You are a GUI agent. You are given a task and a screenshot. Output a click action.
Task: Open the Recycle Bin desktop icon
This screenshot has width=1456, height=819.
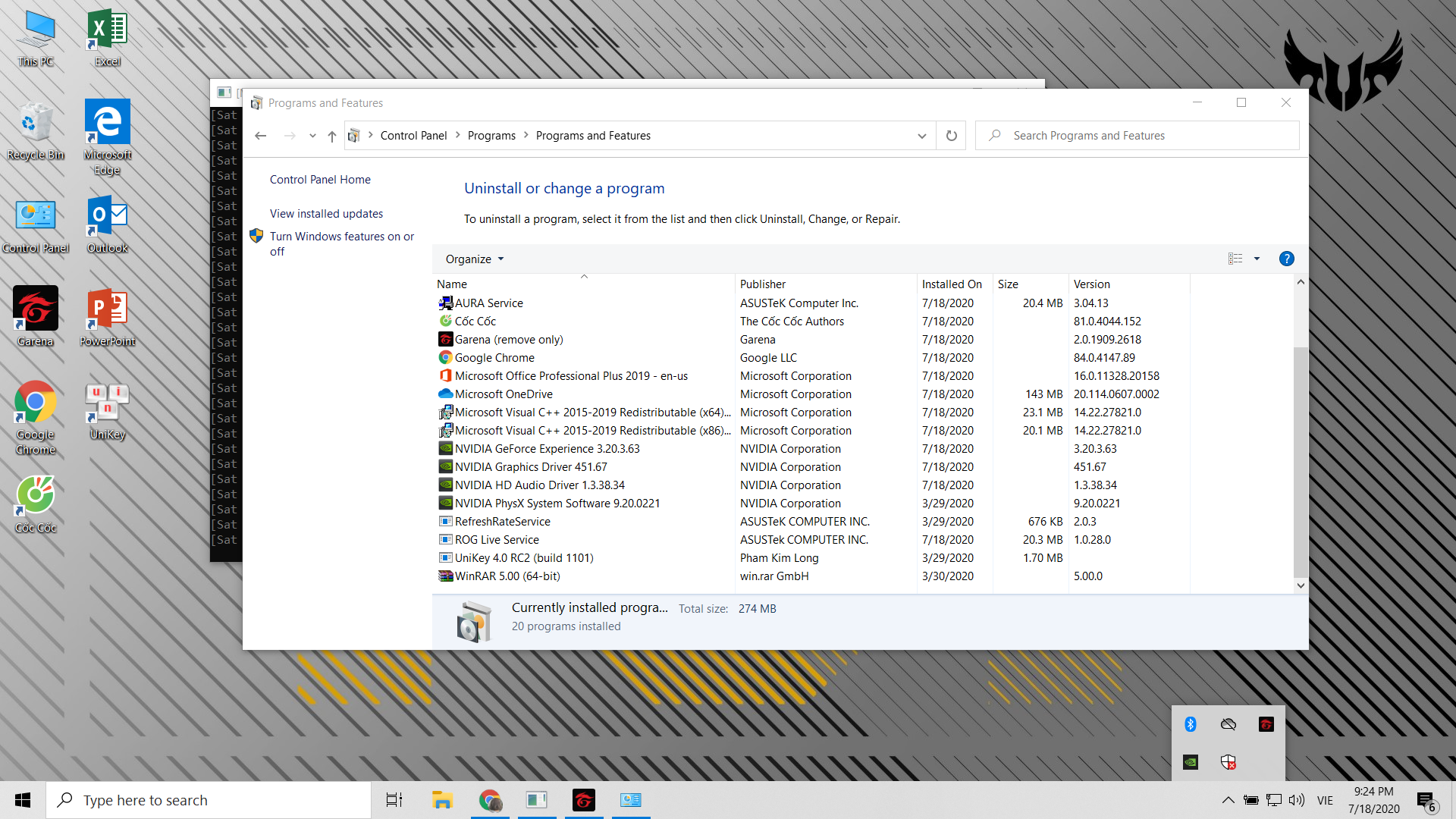tap(36, 132)
